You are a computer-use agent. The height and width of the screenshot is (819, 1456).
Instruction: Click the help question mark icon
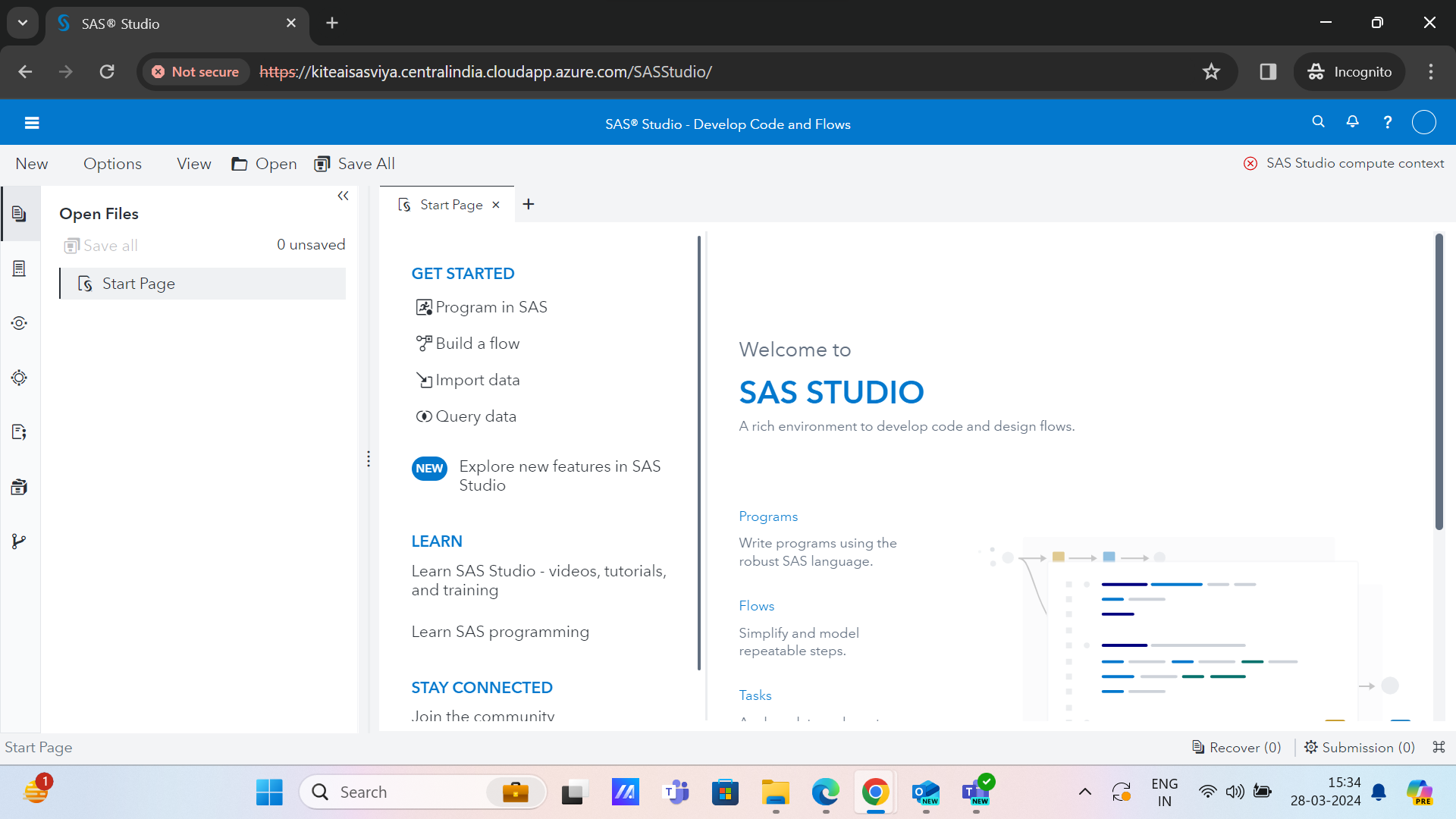(x=1387, y=122)
